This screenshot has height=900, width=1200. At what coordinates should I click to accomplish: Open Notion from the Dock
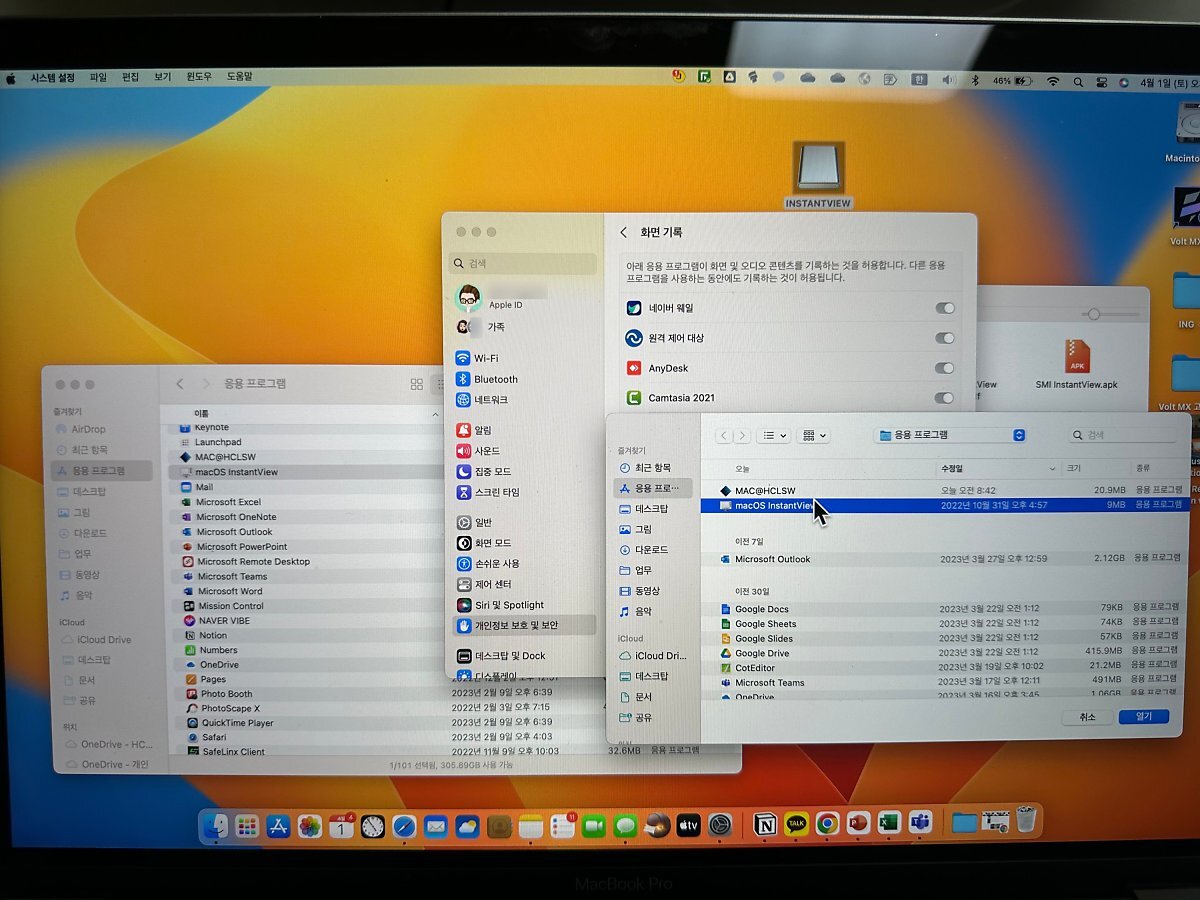click(765, 824)
